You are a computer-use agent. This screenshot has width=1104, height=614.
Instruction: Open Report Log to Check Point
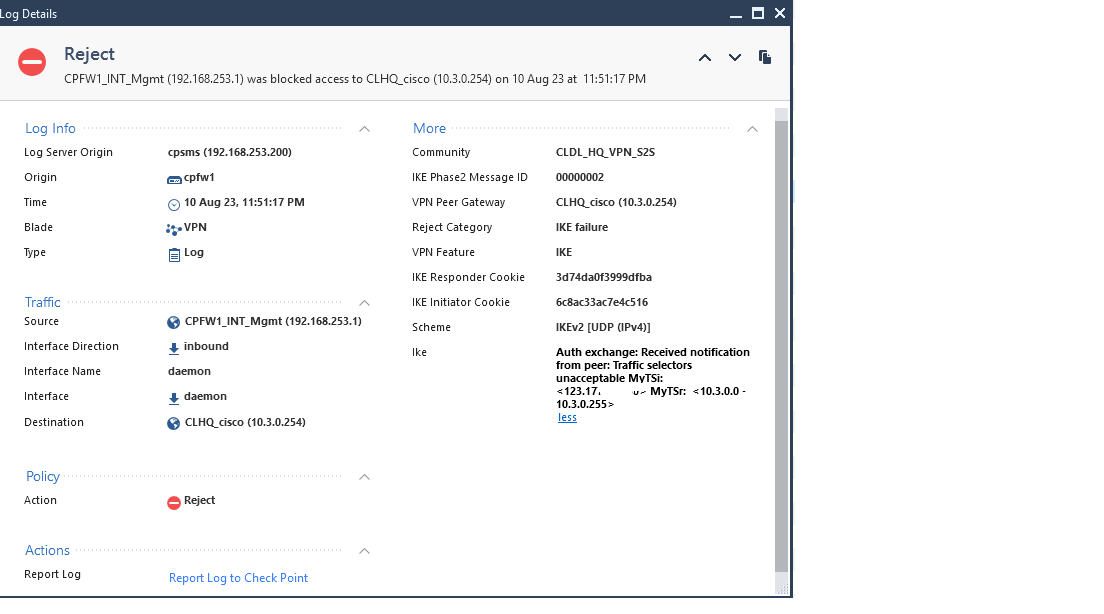[x=238, y=578]
